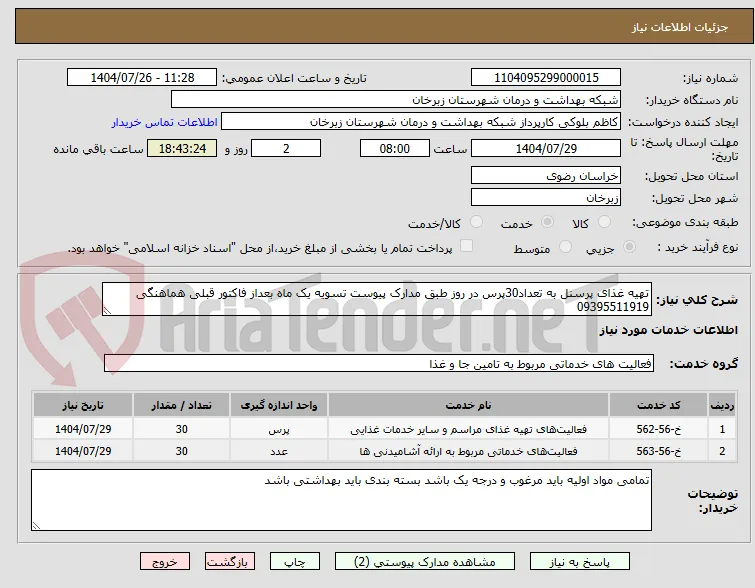
Task: Click the فعالیت‌های خدماتی آشامیدنی ها service name
Action: [468, 451]
